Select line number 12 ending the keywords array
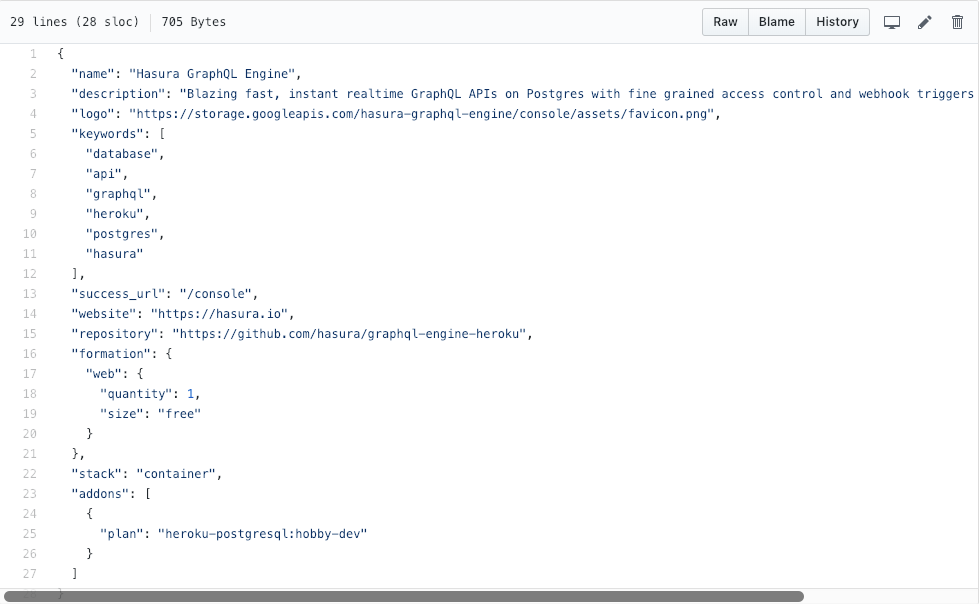 coord(29,273)
